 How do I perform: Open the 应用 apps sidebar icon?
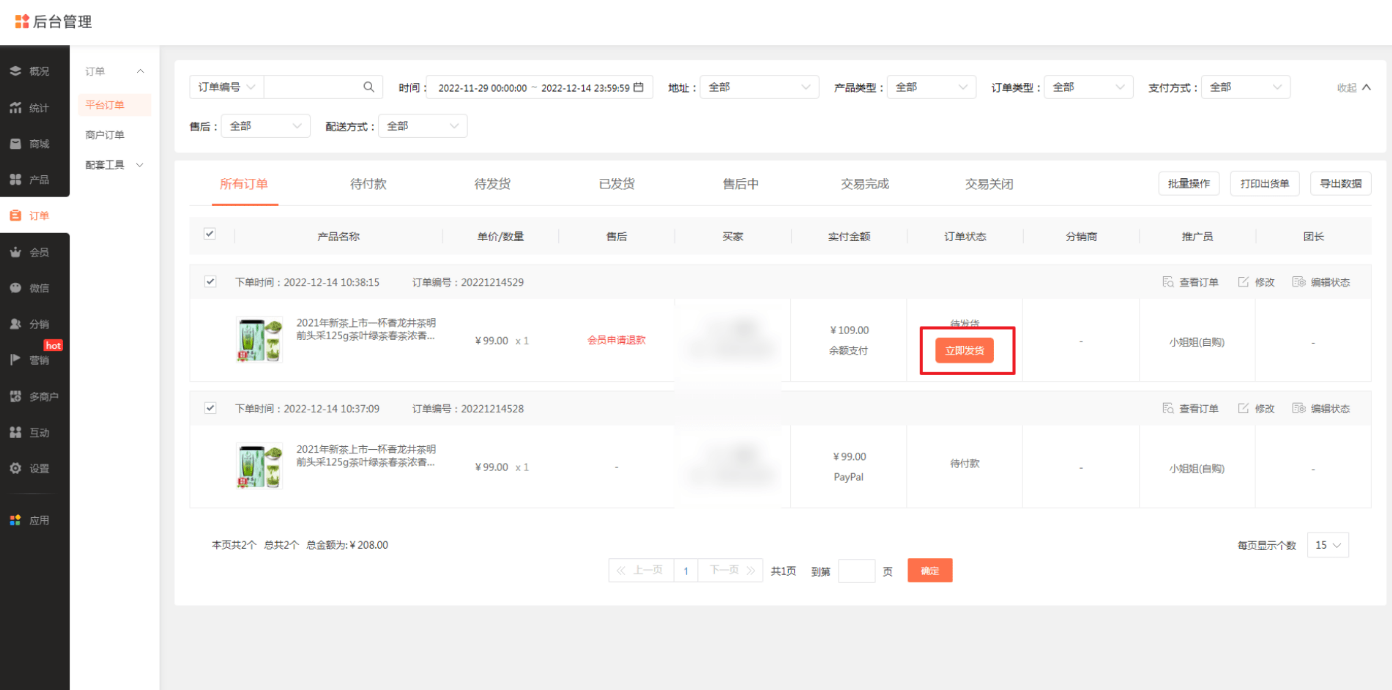click(15, 520)
